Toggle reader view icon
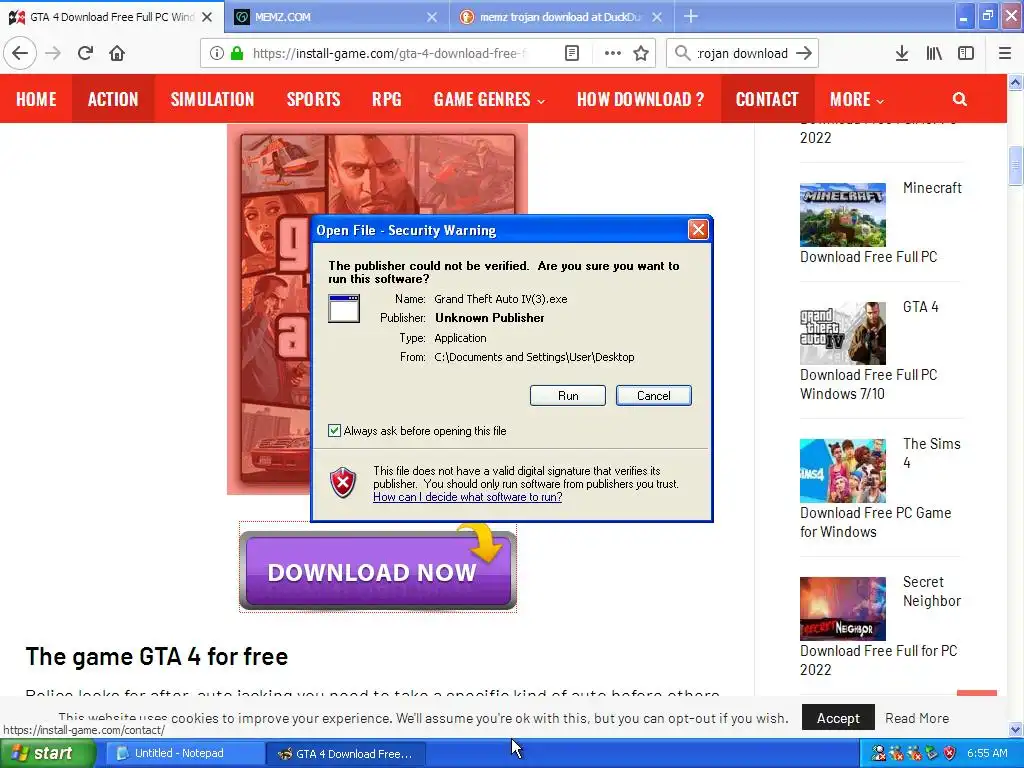 [572, 54]
